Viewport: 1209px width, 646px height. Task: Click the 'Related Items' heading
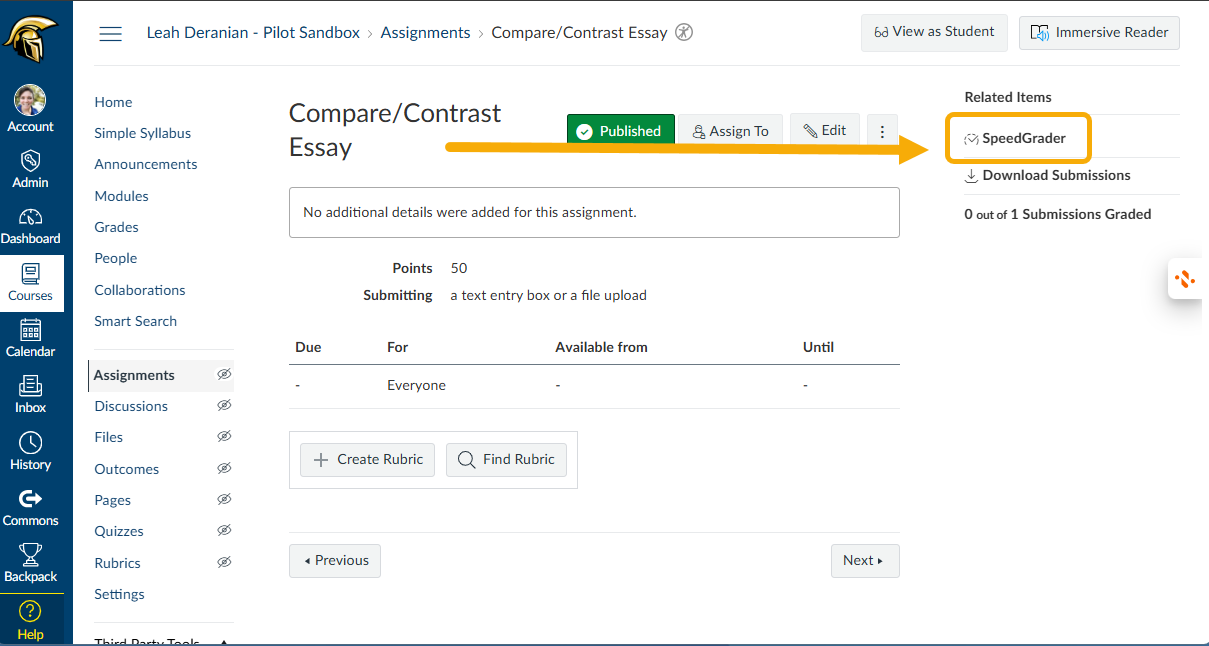click(1008, 97)
